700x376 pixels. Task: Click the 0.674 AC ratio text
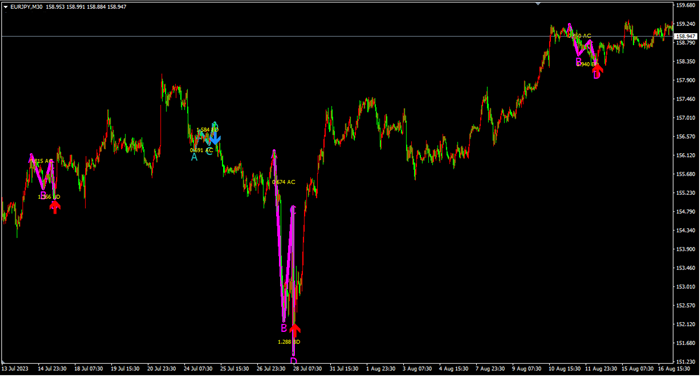(283, 182)
